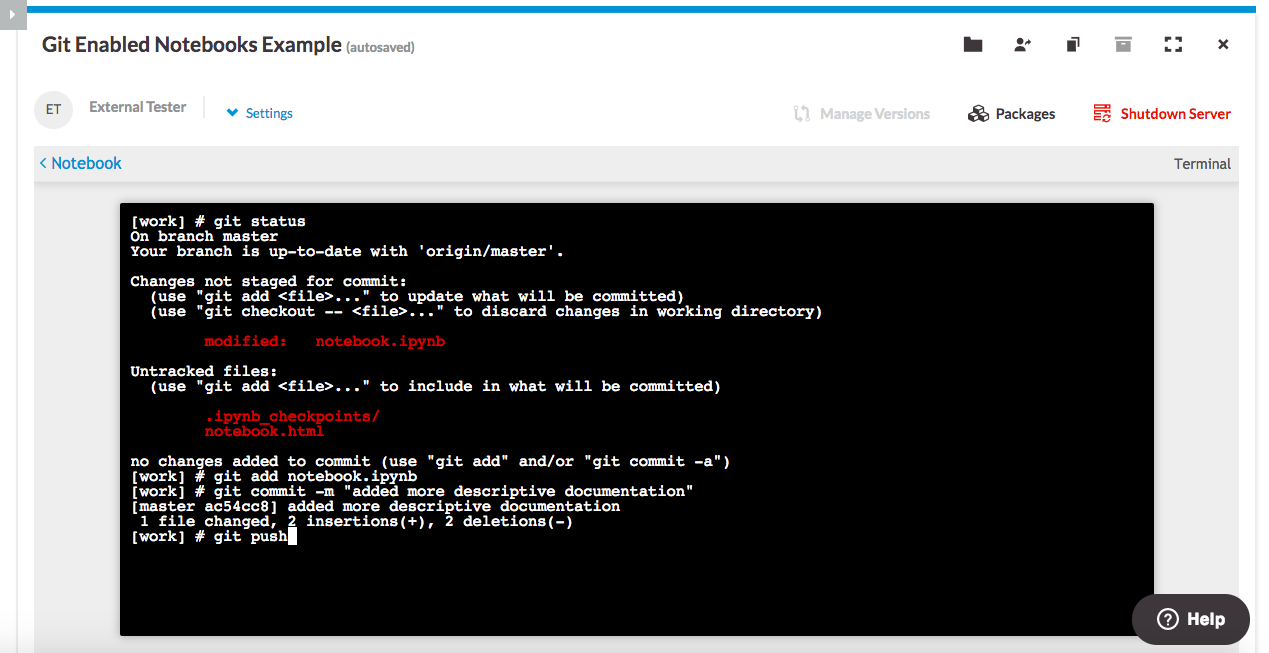Screen dimensions: 1269x653
Task: Select the Terminal tab label
Action: click(x=1202, y=164)
